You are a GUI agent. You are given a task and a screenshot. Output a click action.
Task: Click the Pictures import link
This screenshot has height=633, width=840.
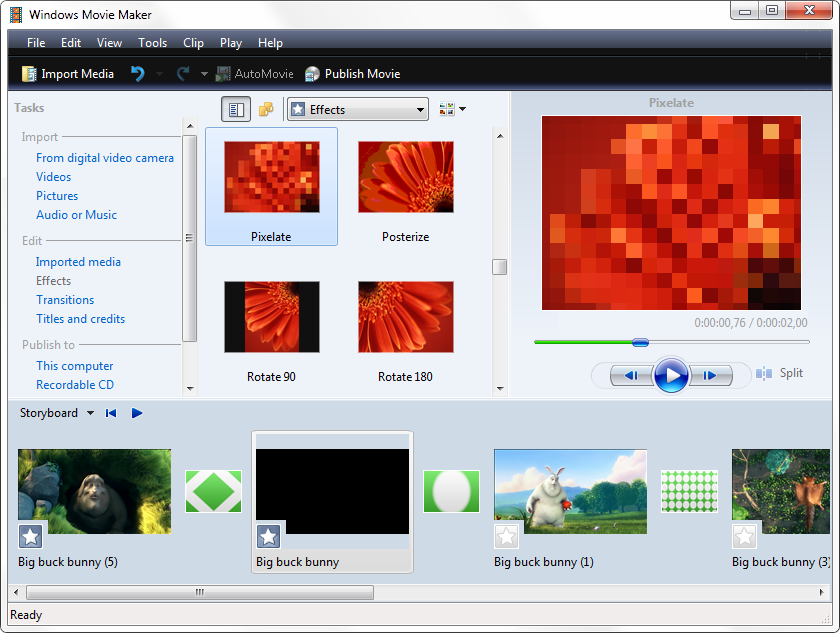(57, 195)
